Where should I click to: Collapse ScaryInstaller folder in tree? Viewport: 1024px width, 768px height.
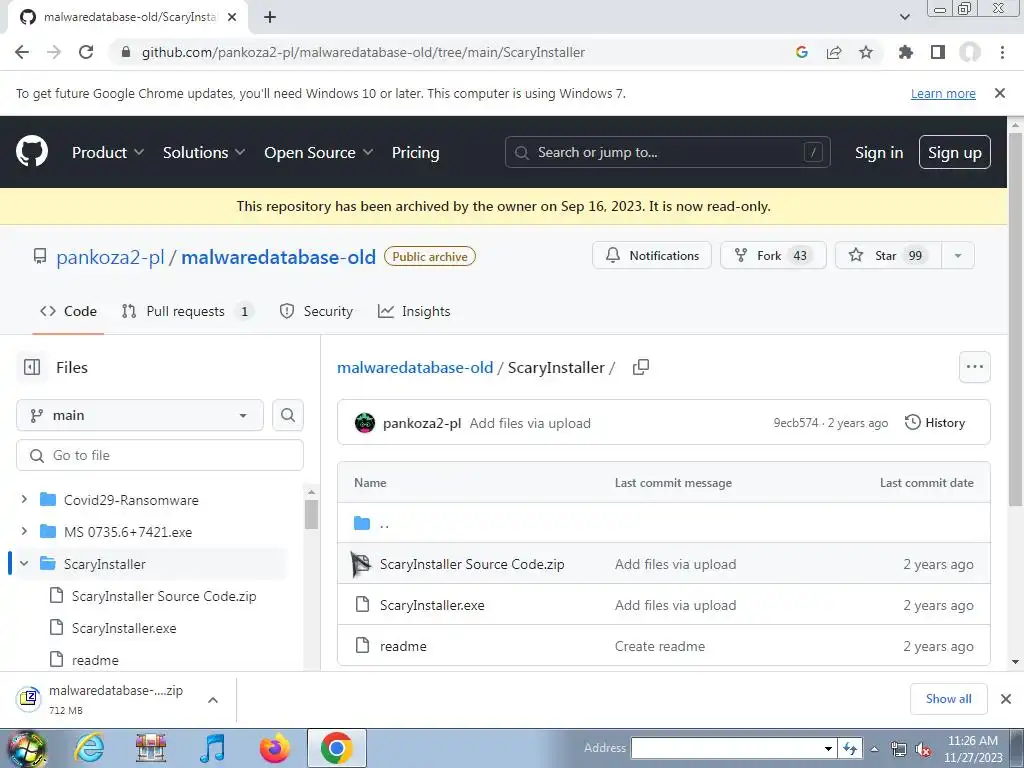(x=24, y=564)
